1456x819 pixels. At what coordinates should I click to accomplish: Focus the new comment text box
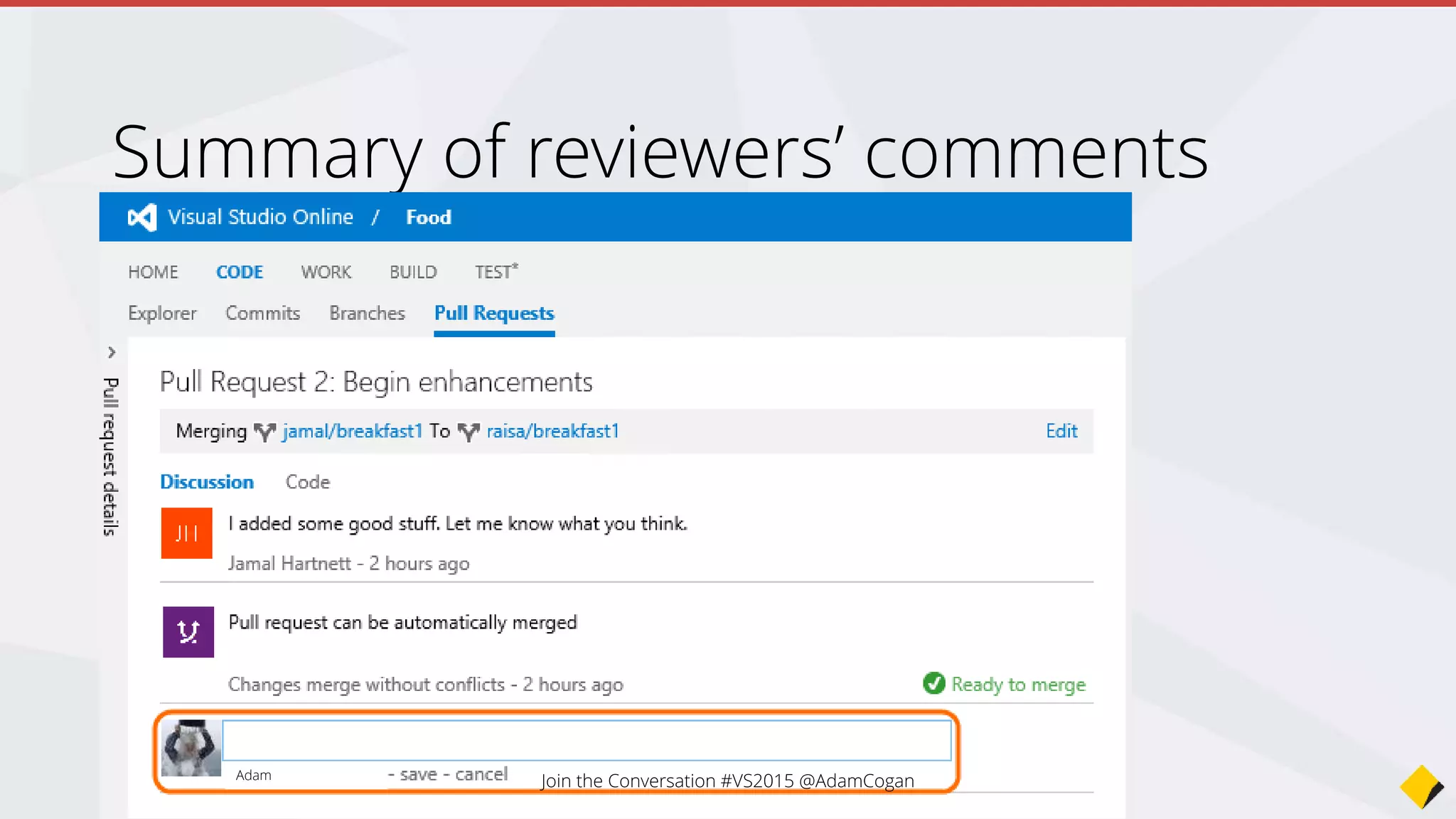[x=587, y=740]
